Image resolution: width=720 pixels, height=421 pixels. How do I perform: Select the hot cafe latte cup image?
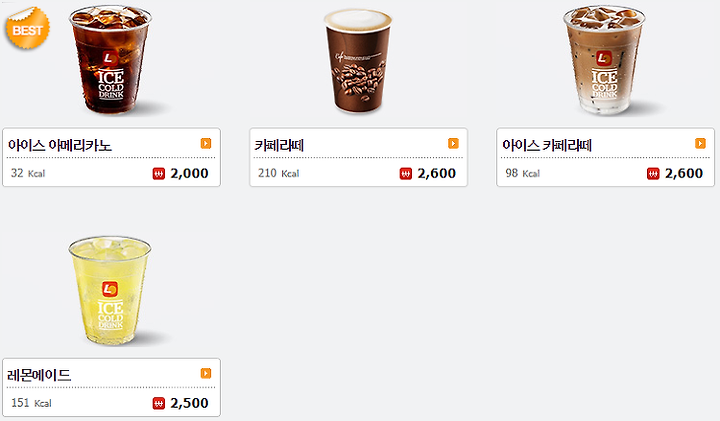[x=358, y=61]
